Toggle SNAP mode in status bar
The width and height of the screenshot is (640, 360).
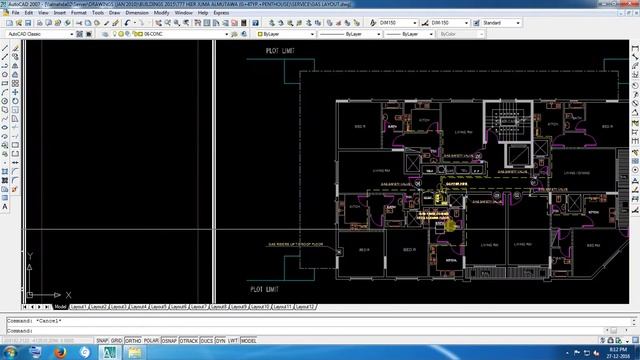(102, 340)
